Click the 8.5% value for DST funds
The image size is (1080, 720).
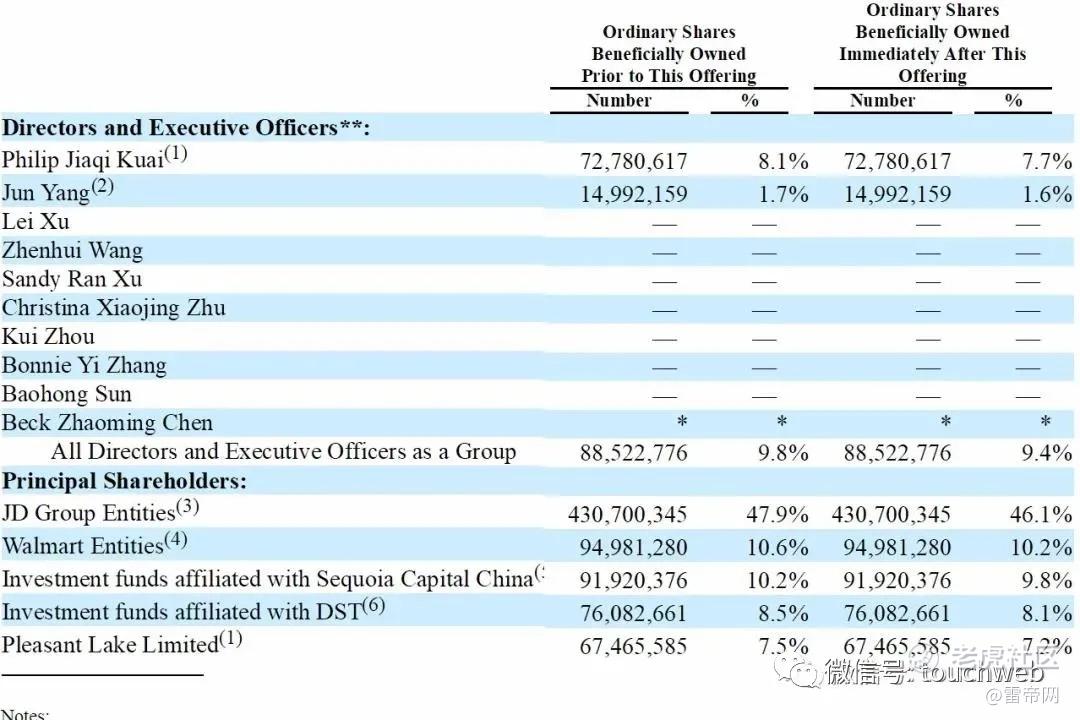[x=783, y=613]
